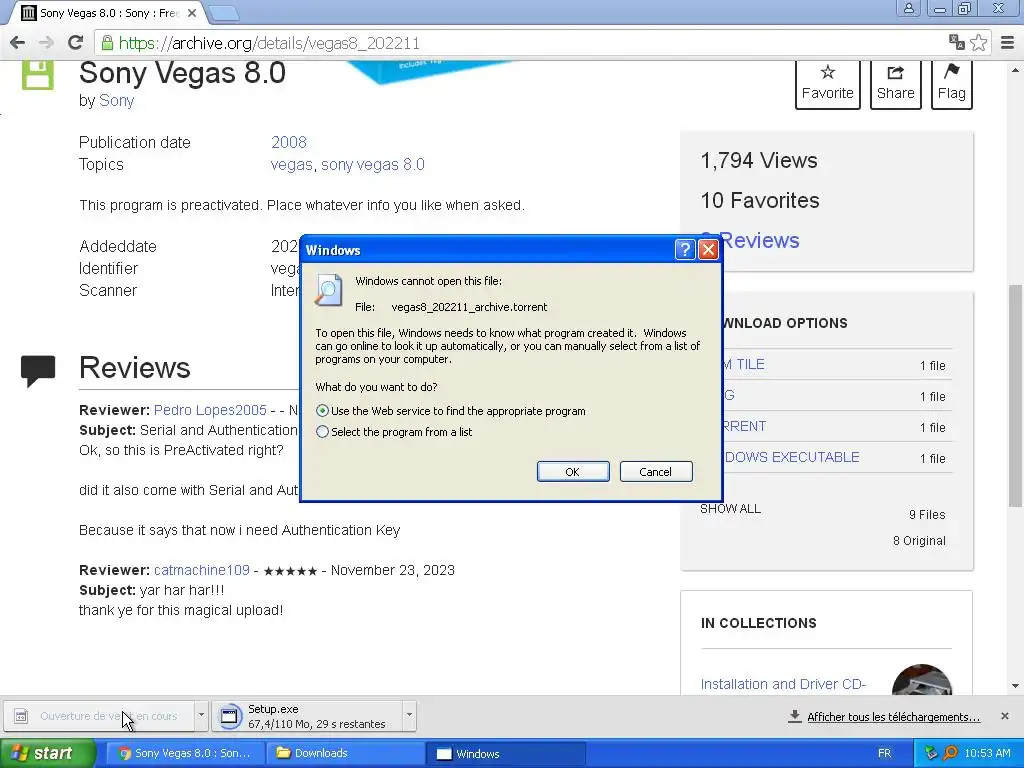Open the 'sony vegas 8.0' topic link
The height and width of the screenshot is (768, 1024).
pos(372,165)
